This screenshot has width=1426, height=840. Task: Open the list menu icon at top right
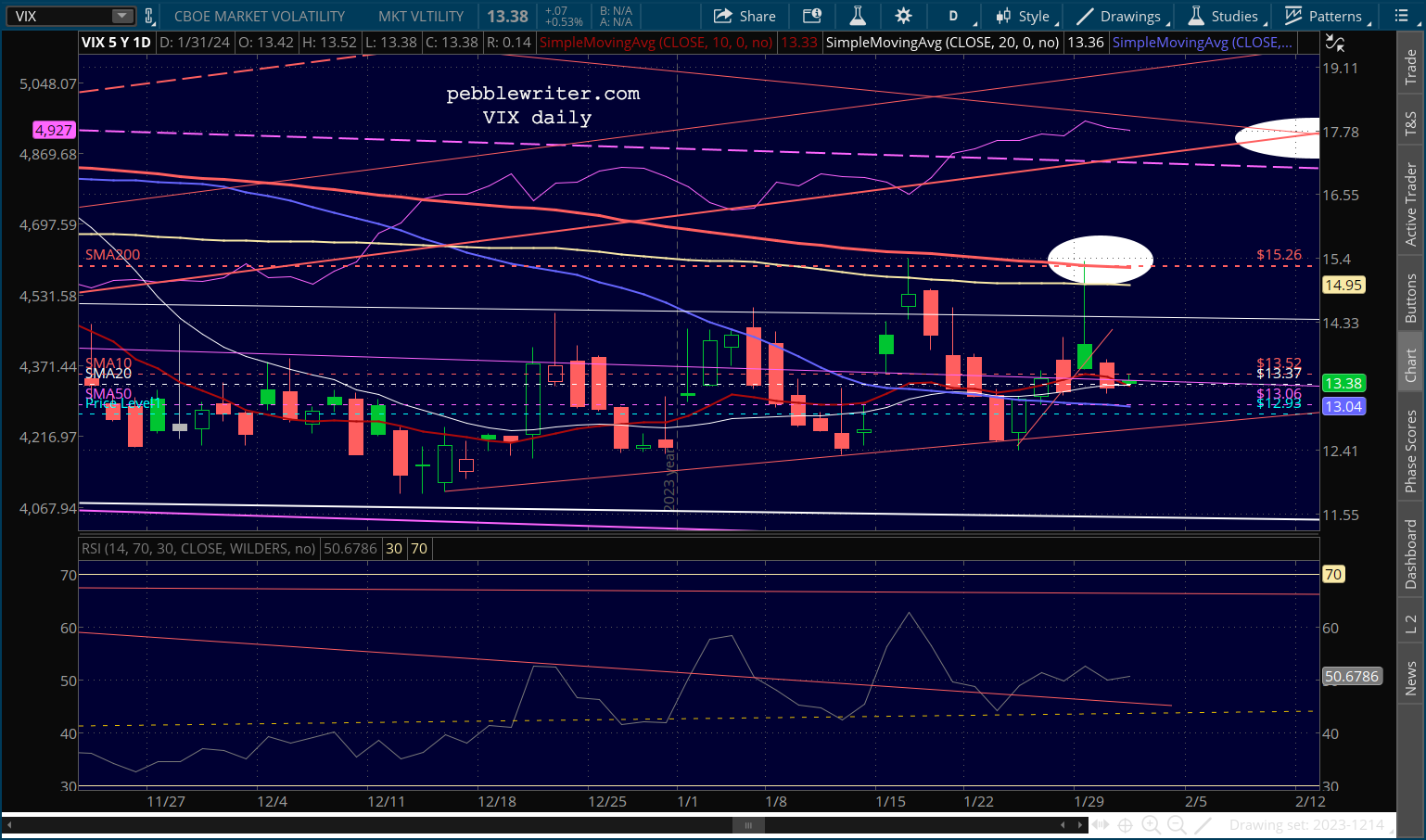tap(1401, 16)
